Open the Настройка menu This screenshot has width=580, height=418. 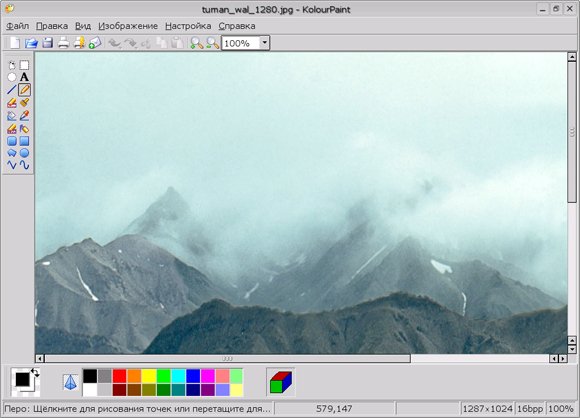point(188,26)
